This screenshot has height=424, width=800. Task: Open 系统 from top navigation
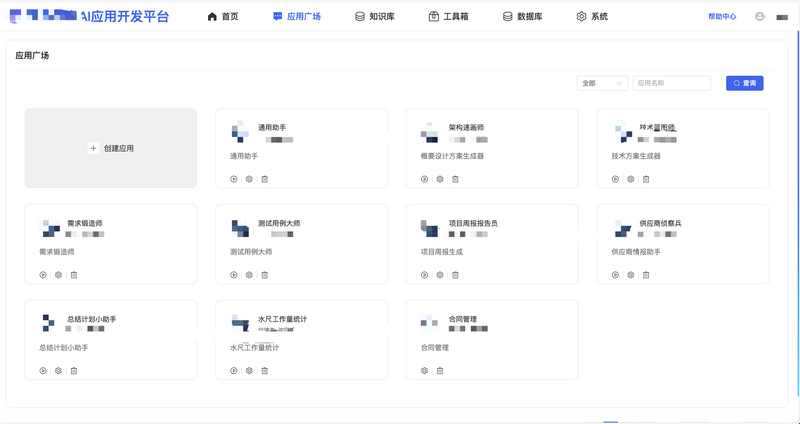point(592,16)
